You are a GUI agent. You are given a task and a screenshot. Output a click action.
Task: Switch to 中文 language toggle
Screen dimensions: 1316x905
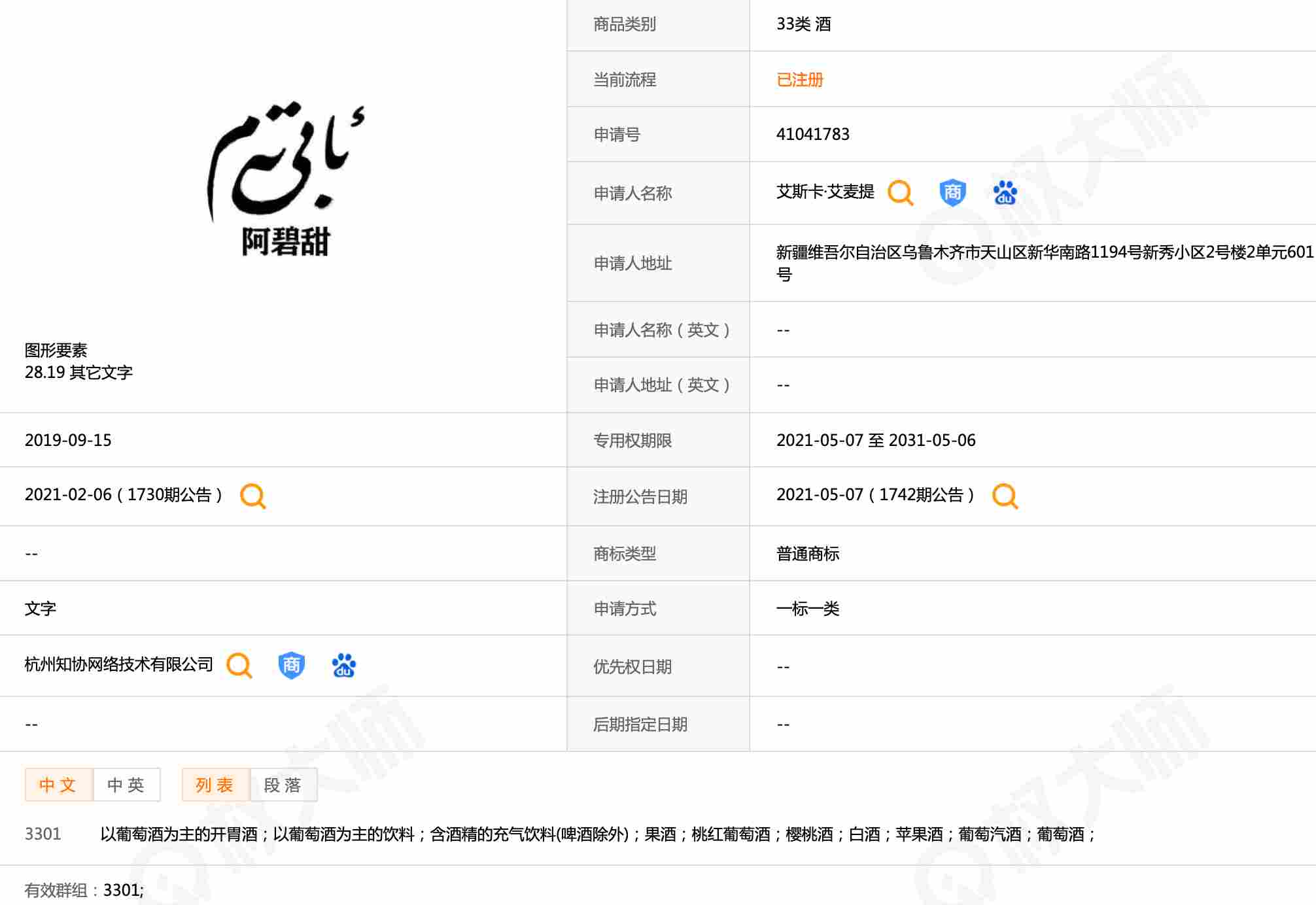click(58, 785)
